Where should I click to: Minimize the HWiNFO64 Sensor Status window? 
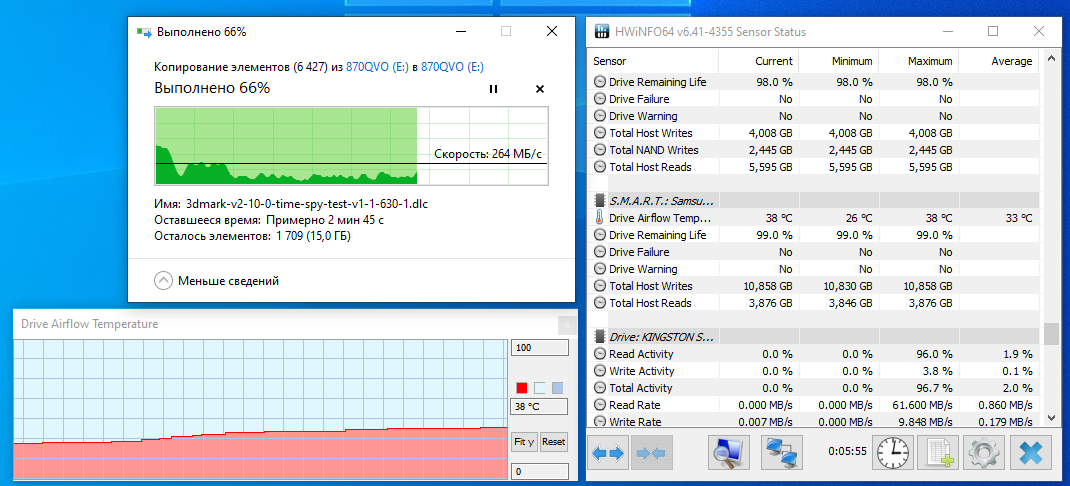pos(949,31)
